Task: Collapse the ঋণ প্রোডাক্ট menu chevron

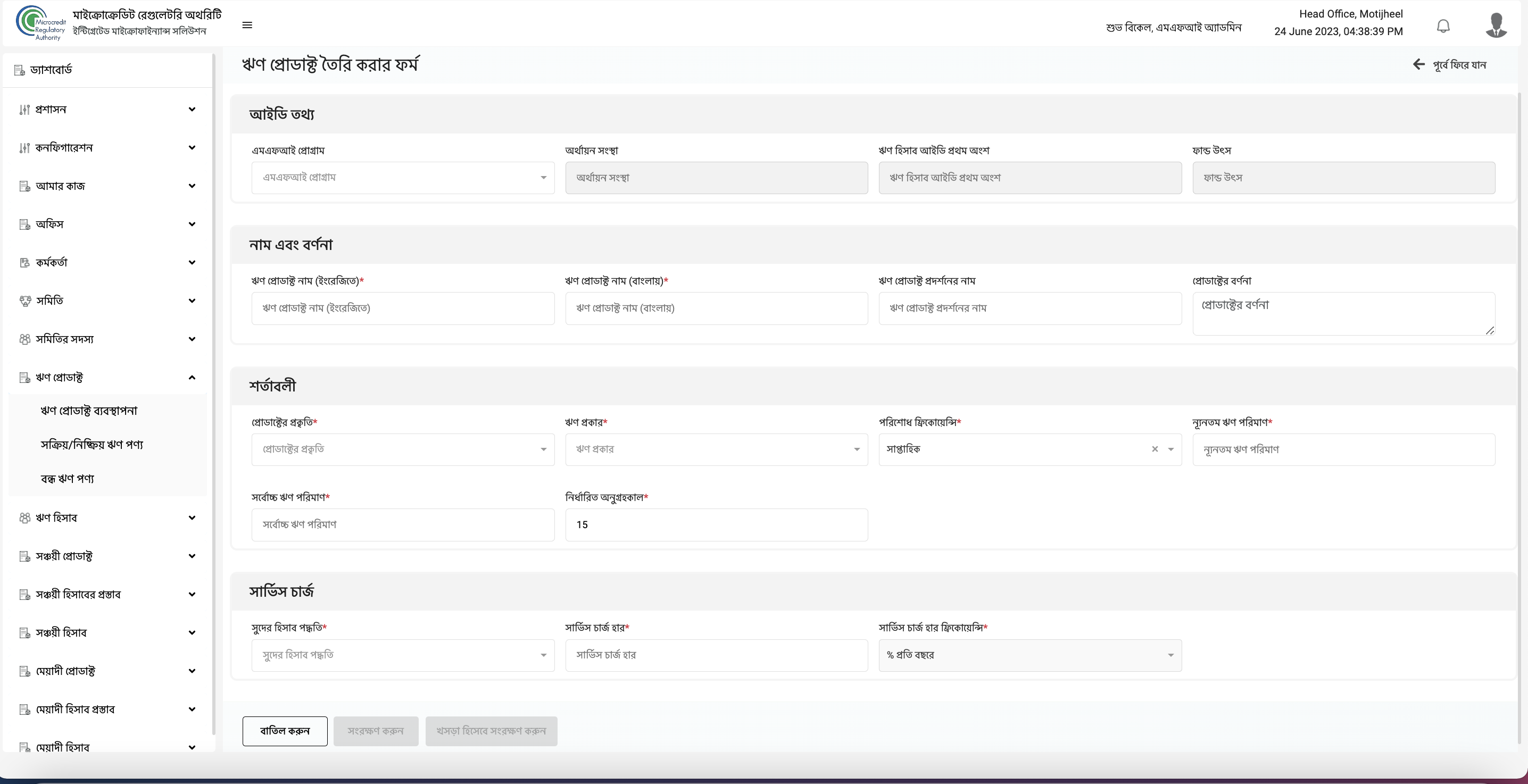Action: (192, 377)
